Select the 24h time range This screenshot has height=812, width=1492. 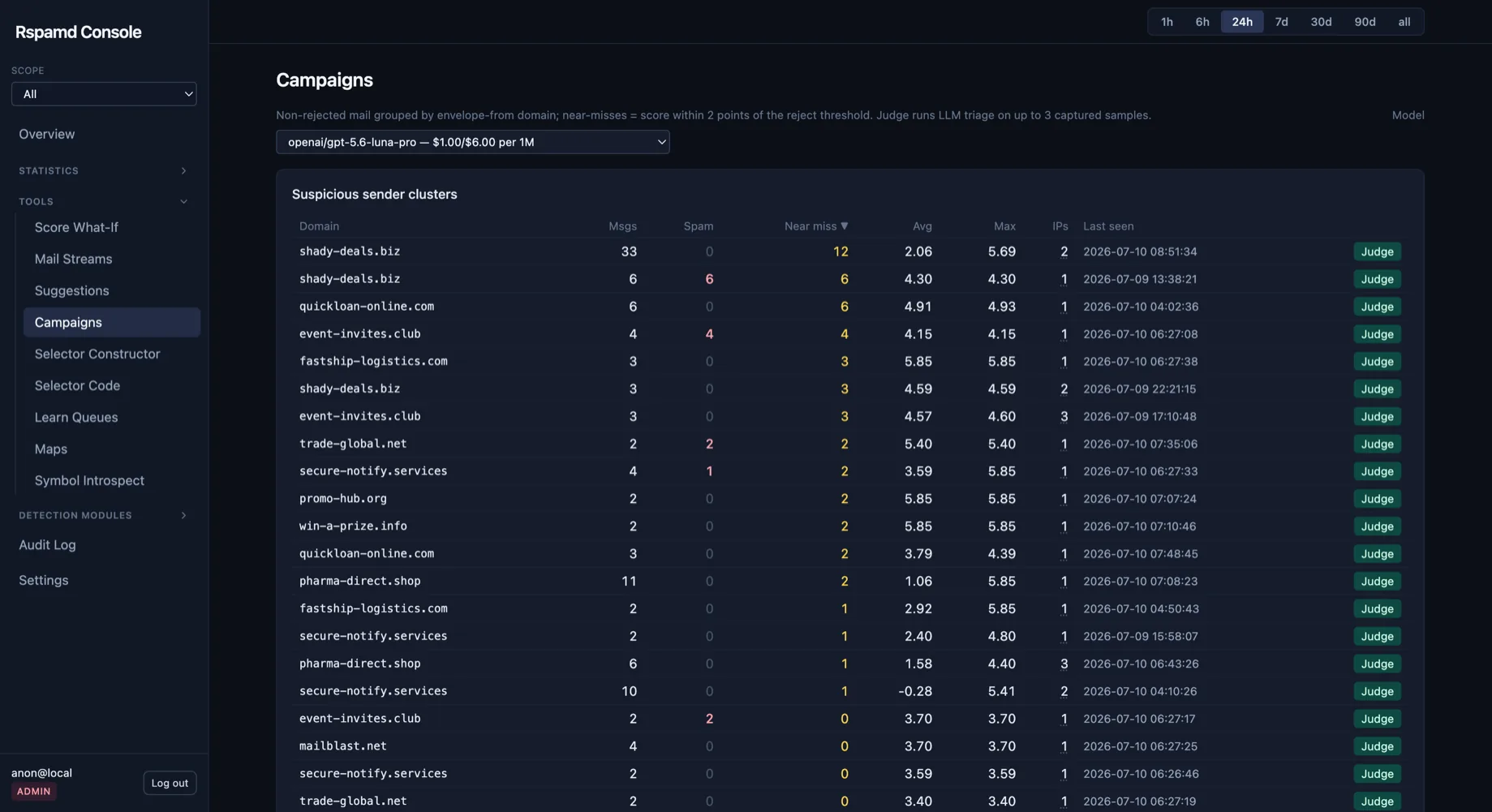1242,22
